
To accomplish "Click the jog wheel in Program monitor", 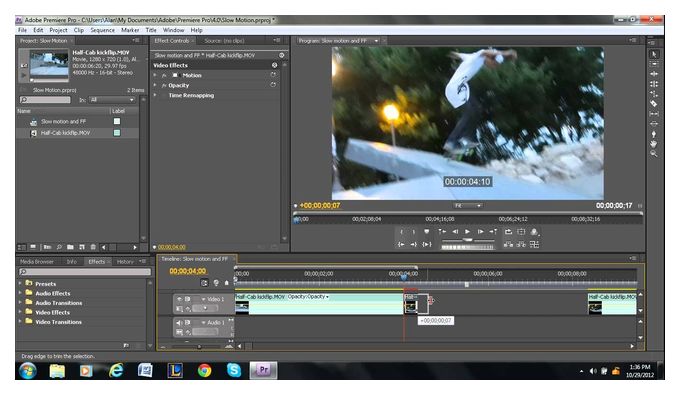I will click(468, 247).
